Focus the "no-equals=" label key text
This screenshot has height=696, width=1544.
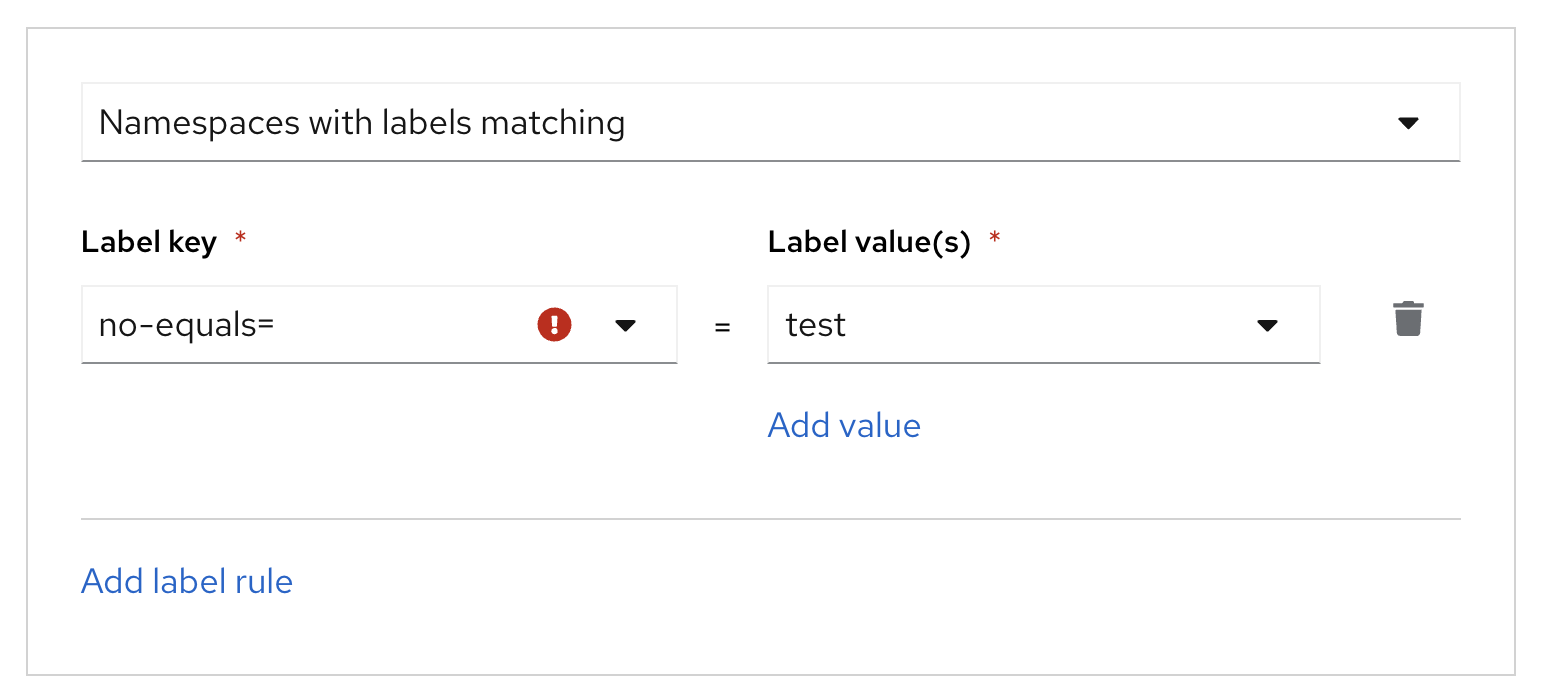click(186, 325)
